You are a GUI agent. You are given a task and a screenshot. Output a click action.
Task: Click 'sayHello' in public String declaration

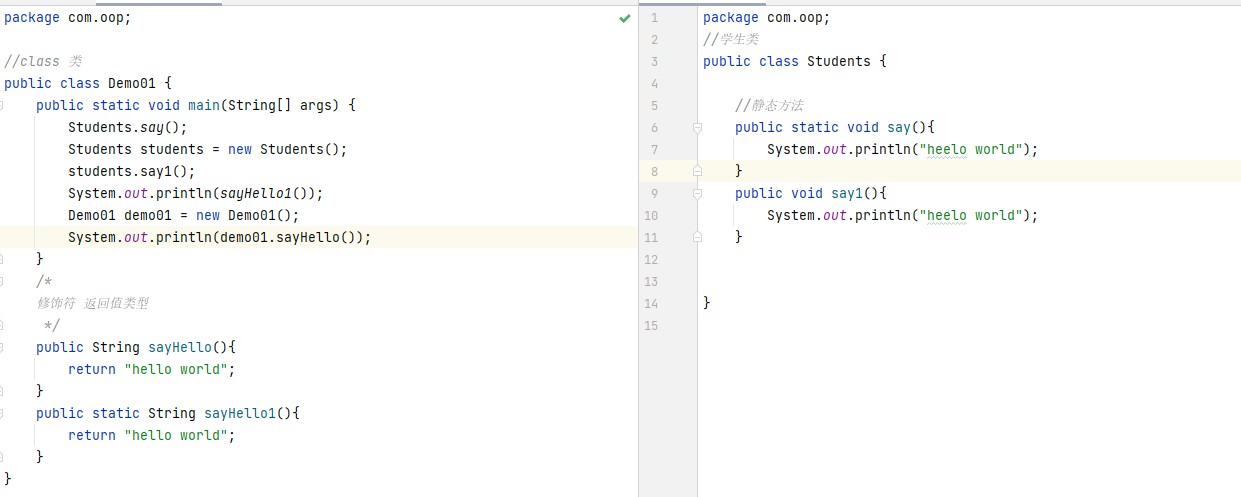click(180, 347)
